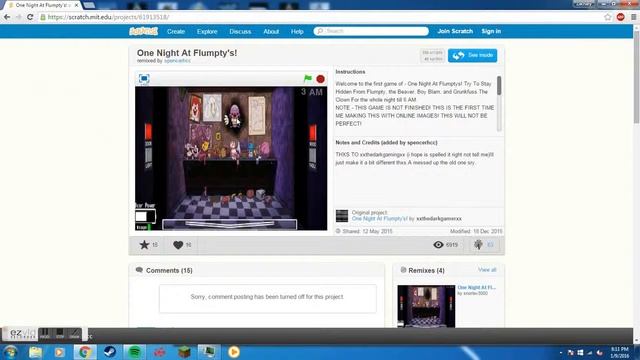Open the About page
Screen dimensions: 640x360
click(x=271, y=31)
